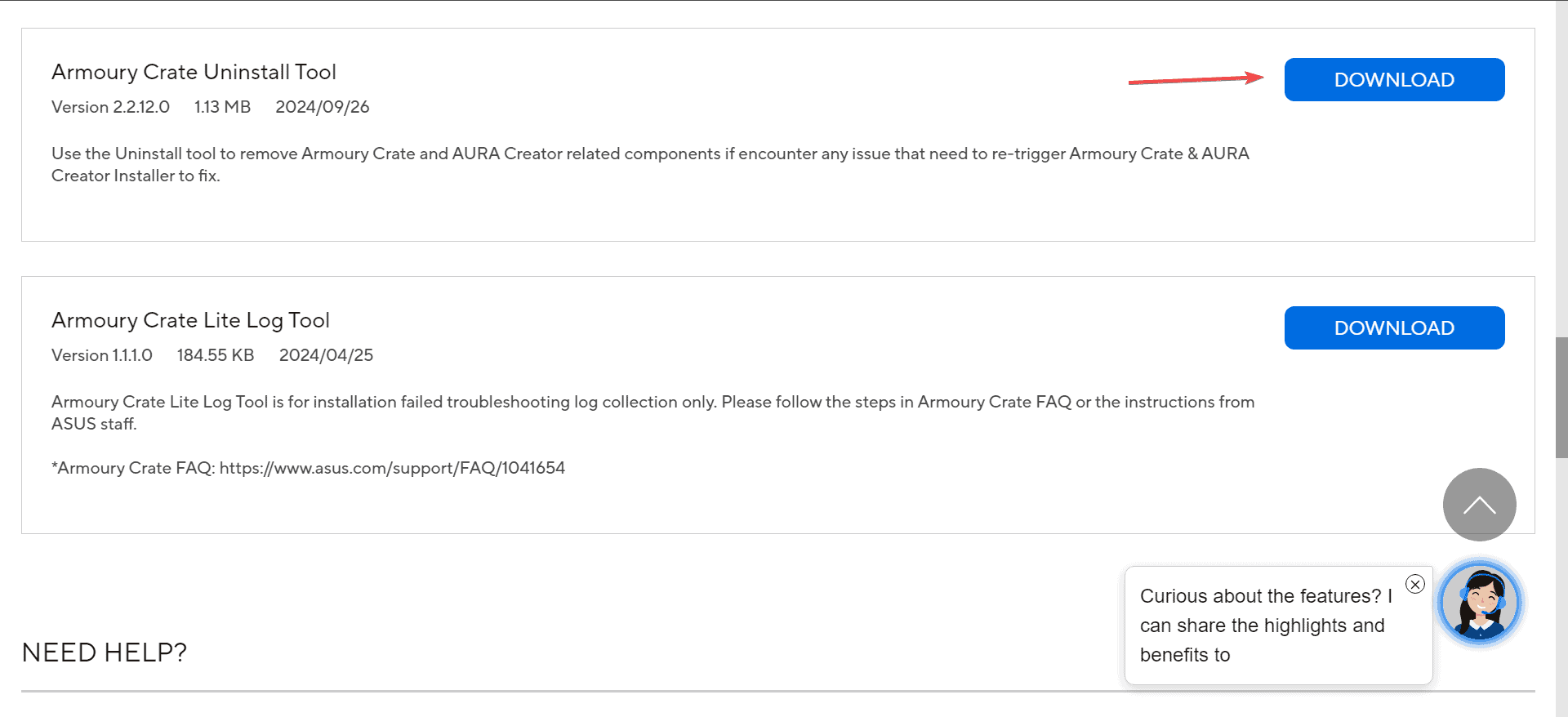Click the Armoury Crate FAQ URL
Screen dimensions: 1568x717
pos(392,468)
